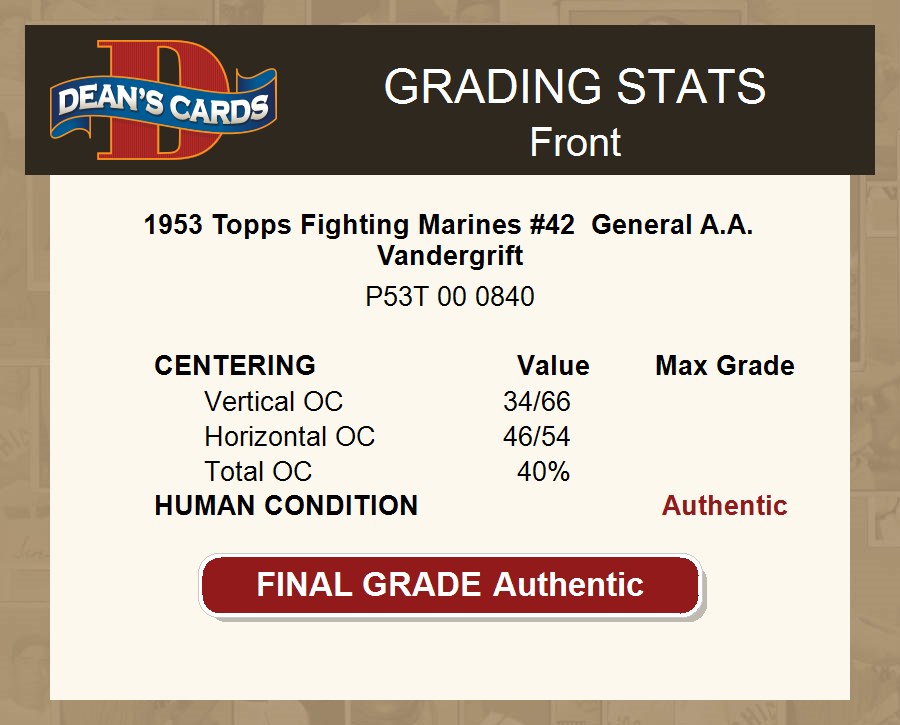Click the Value column header
The width and height of the screenshot is (900, 725).
coord(552,366)
